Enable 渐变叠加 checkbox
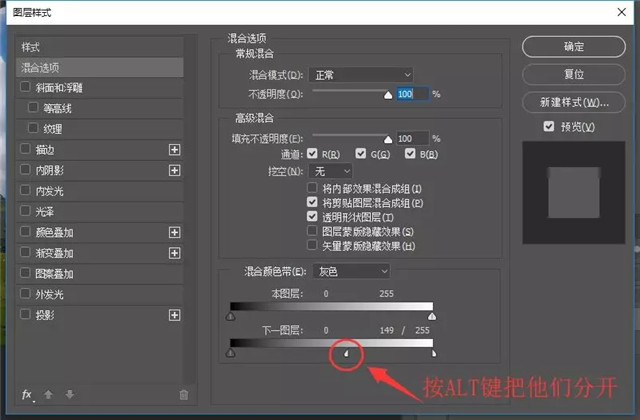This screenshot has width=640, height=420. pyautogui.click(x=25, y=252)
